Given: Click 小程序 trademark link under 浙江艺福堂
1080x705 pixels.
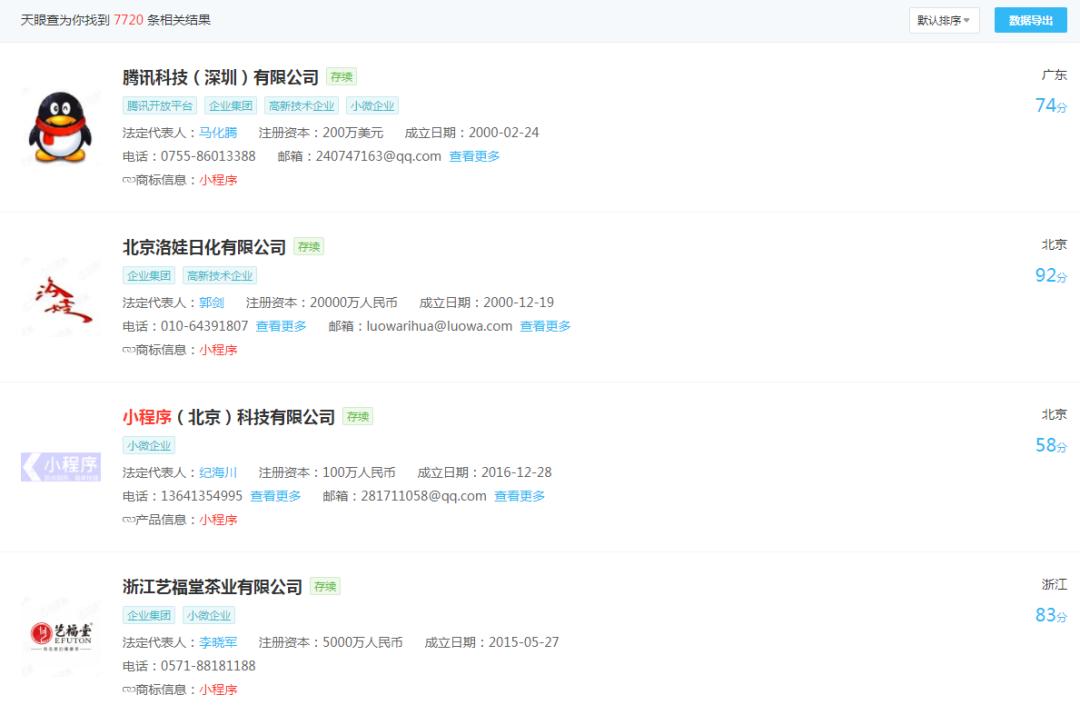Looking at the screenshot, I should pos(218,689).
